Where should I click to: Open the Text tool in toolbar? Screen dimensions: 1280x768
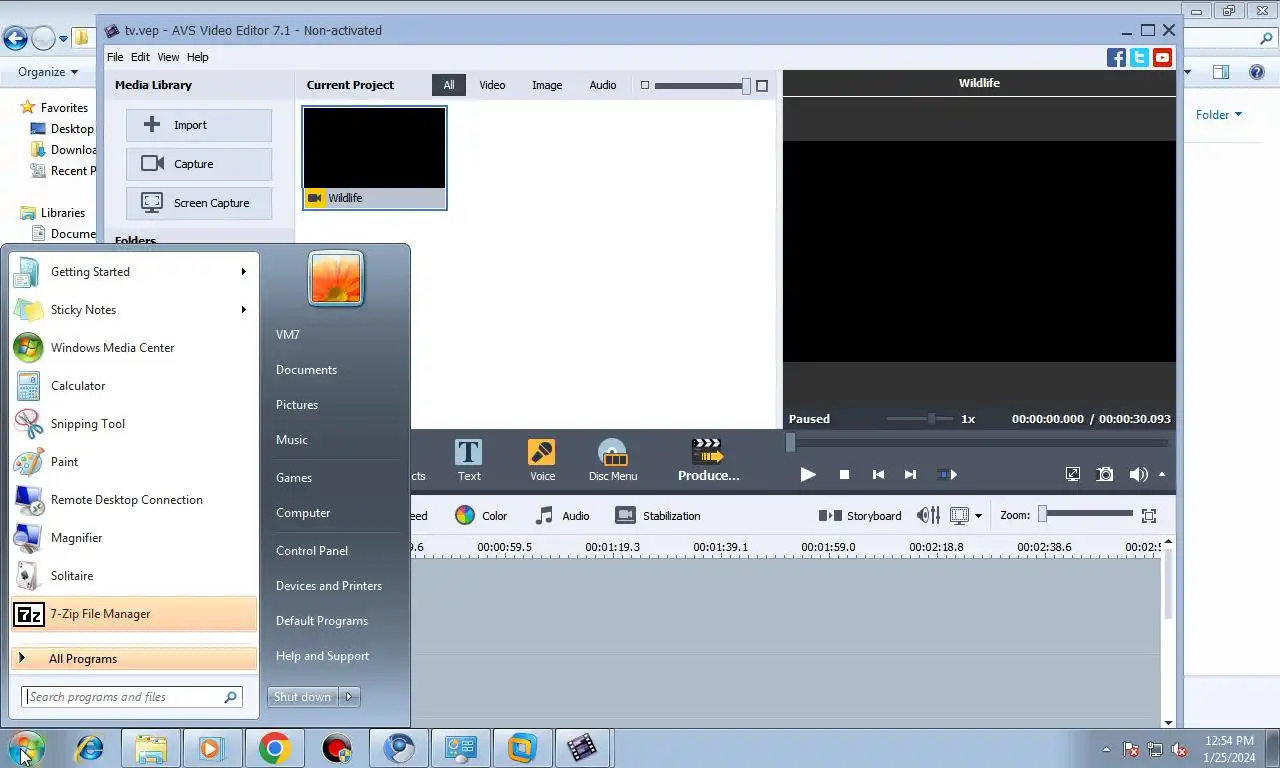[x=469, y=461]
